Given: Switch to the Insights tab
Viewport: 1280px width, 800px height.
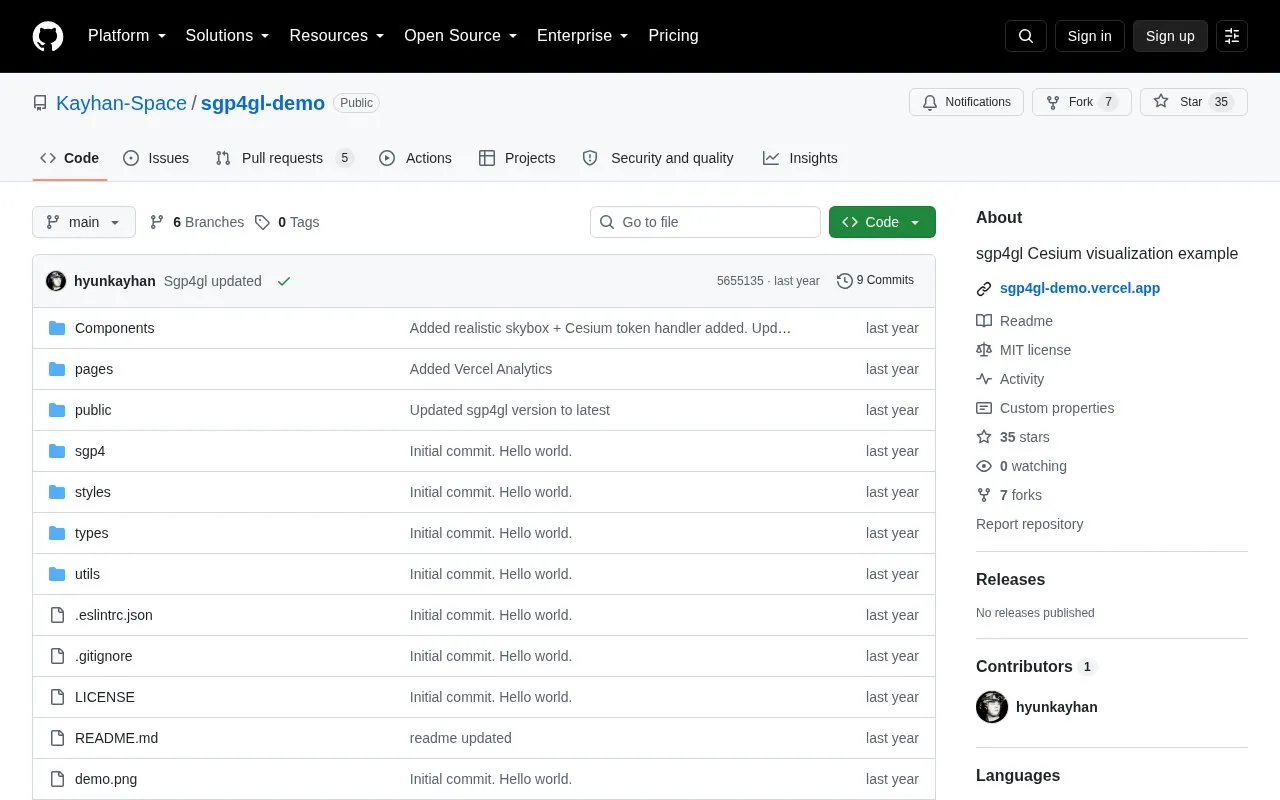Looking at the screenshot, I should (x=800, y=158).
